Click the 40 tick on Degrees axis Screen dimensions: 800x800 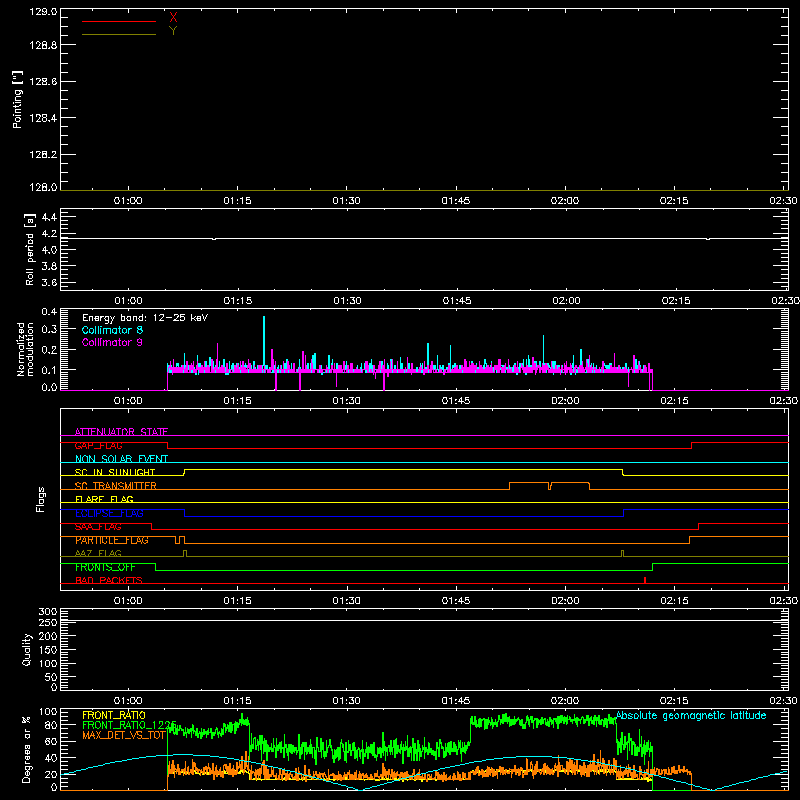tap(51, 758)
